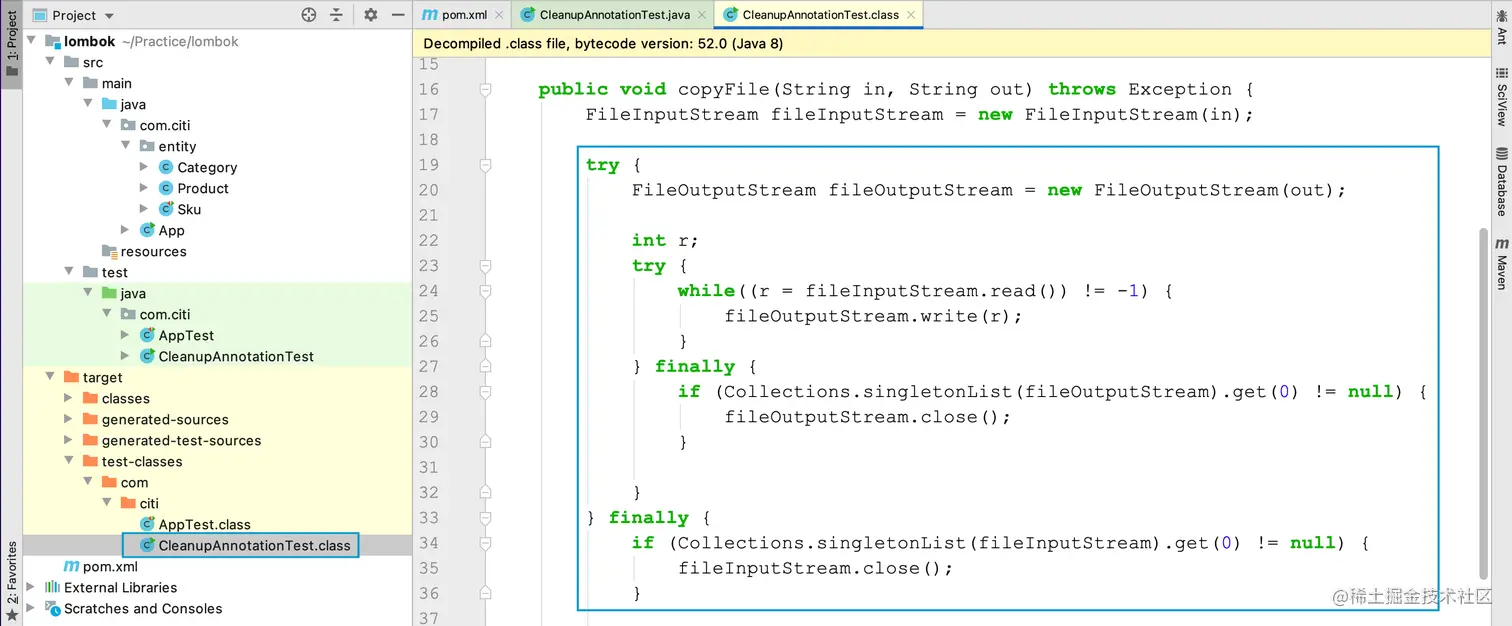This screenshot has width=1512, height=626.
Task: Select the Sku class in tree
Action: [x=189, y=209]
